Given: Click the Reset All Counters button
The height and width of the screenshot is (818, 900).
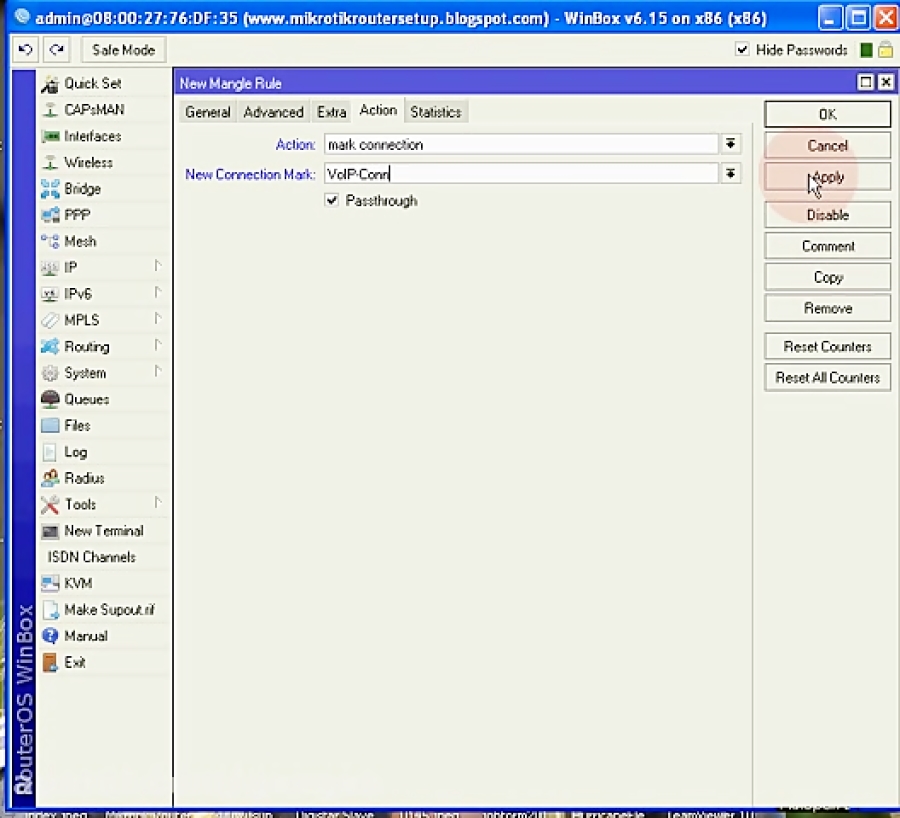Looking at the screenshot, I should pyautogui.click(x=826, y=377).
